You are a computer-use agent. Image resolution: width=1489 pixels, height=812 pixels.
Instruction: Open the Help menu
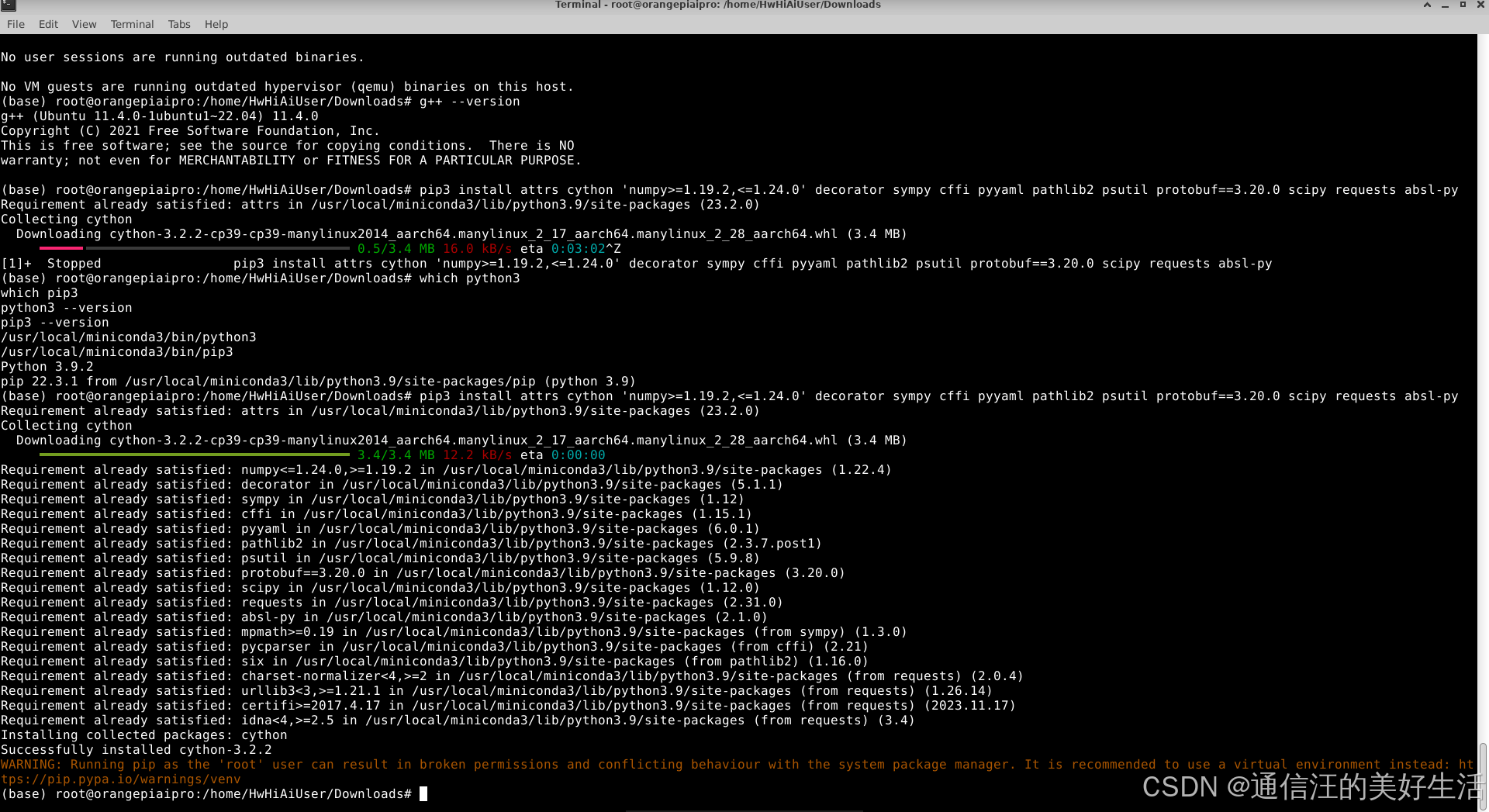(x=216, y=24)
